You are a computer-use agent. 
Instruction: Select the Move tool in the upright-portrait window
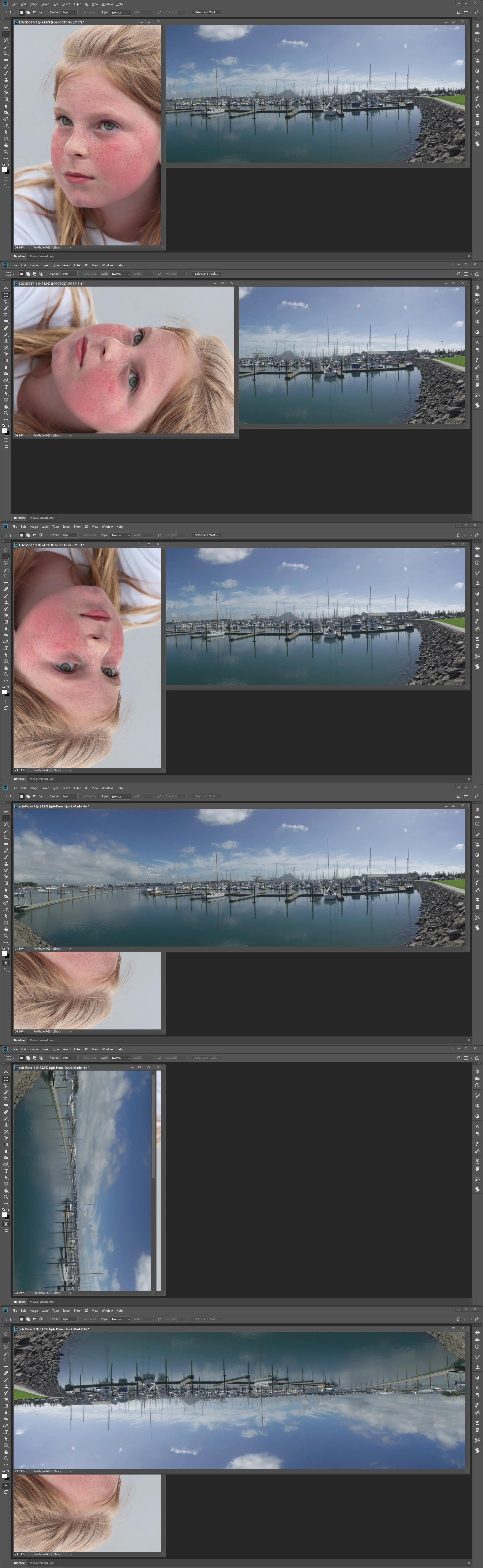coord(6,27)
